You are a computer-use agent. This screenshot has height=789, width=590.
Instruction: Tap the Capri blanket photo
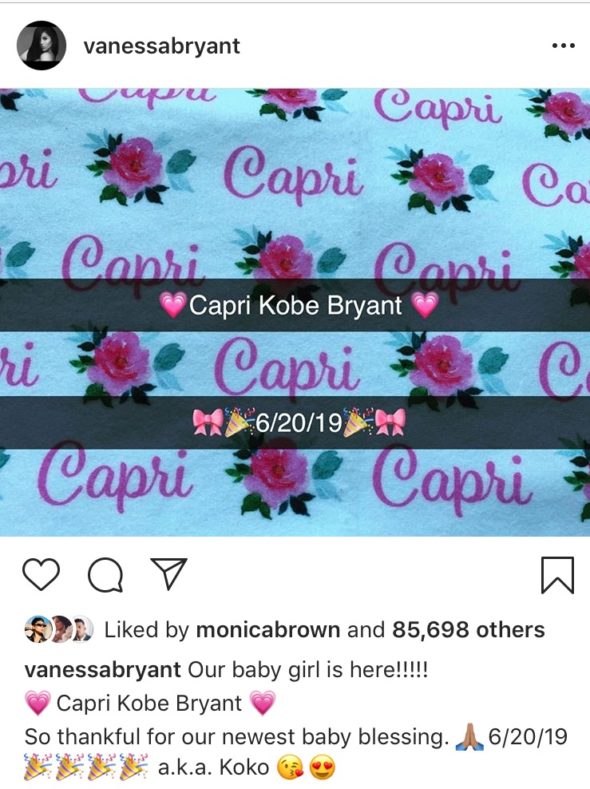pyautogui.click(x=295, y=312)
